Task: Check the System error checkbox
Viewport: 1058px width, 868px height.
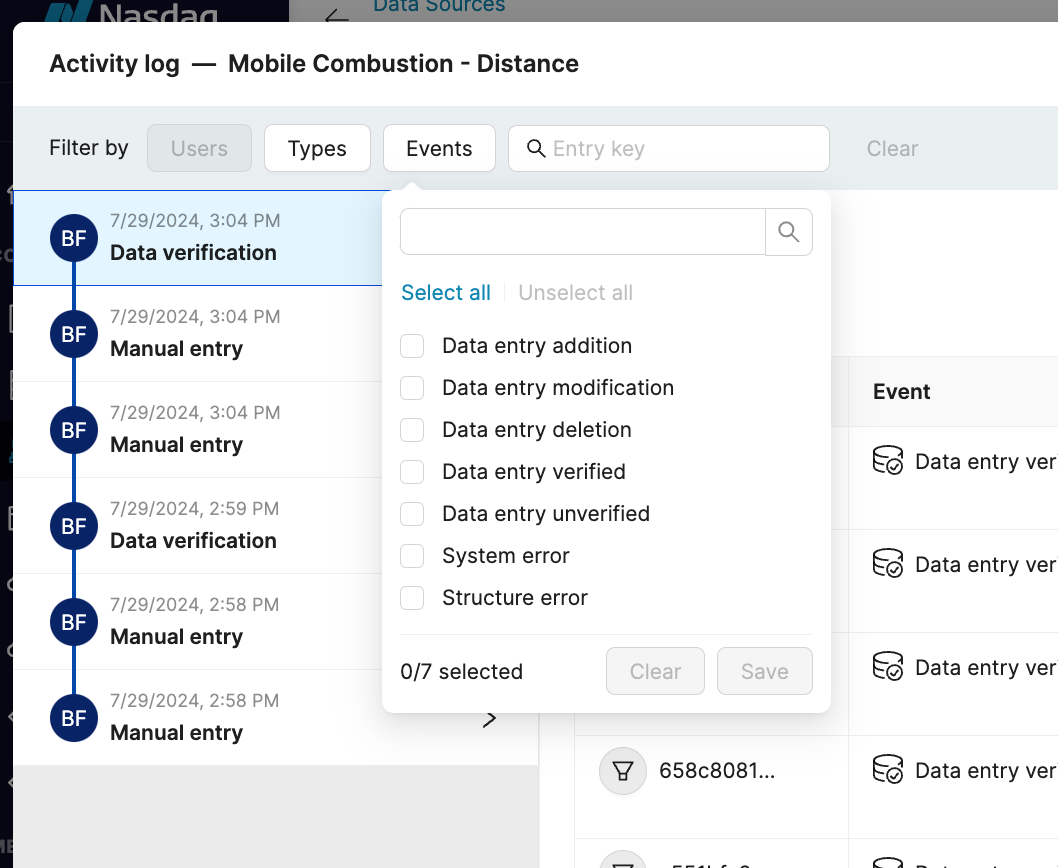Action: click(412, 555)
